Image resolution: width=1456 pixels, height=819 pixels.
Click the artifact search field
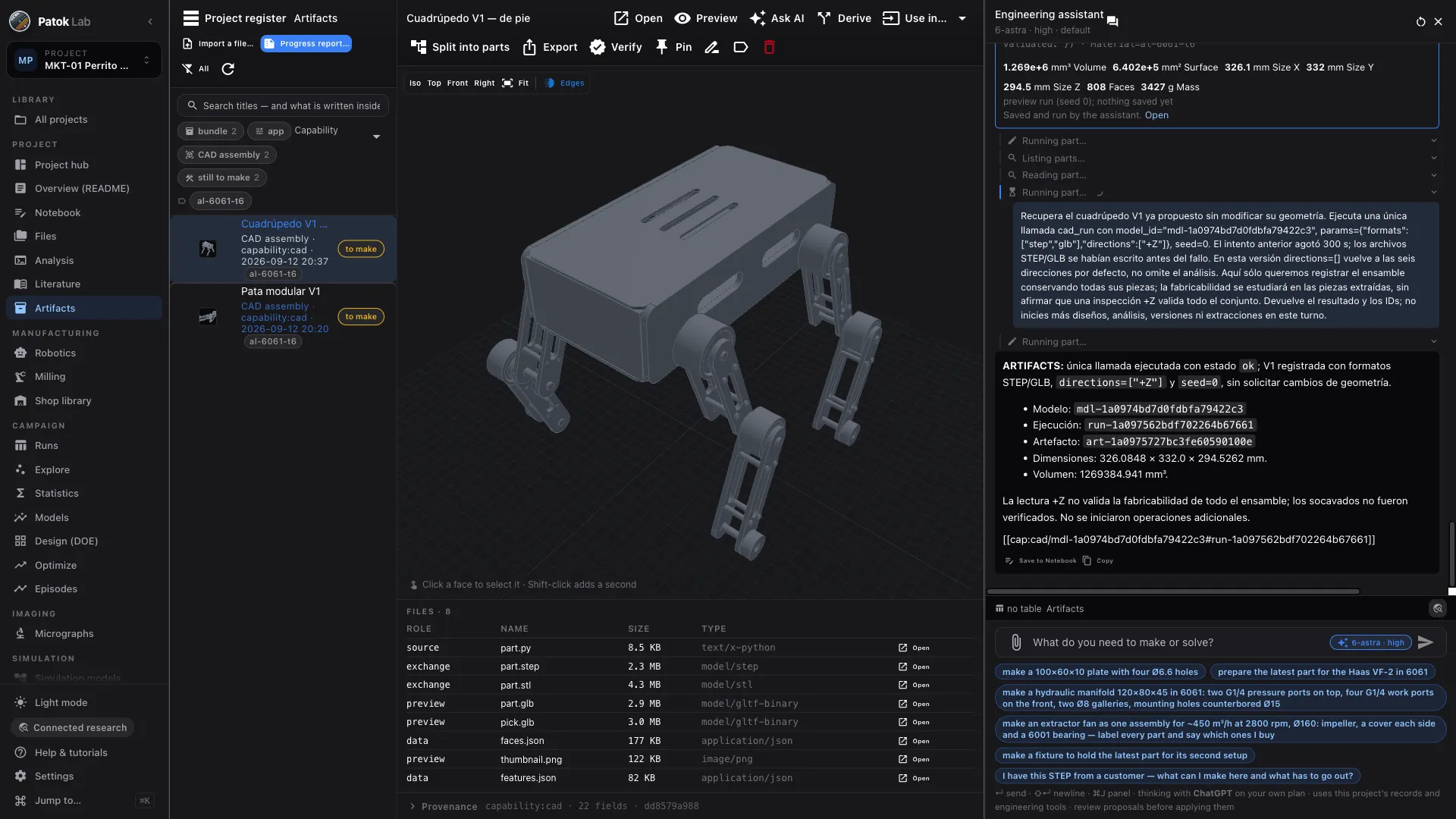(284, 106)
